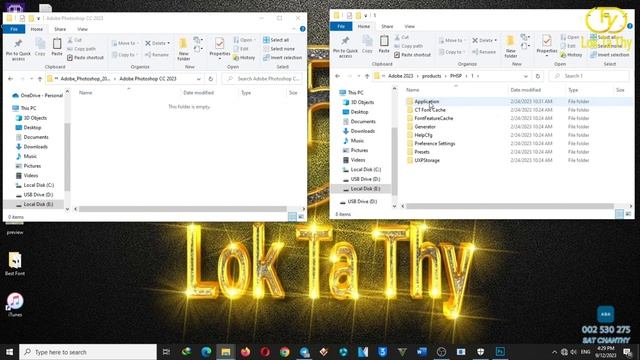Viewport: 640px width, 360px height.
Task: Click Copy icon in left Explorer window
Action: pos(40,47)
